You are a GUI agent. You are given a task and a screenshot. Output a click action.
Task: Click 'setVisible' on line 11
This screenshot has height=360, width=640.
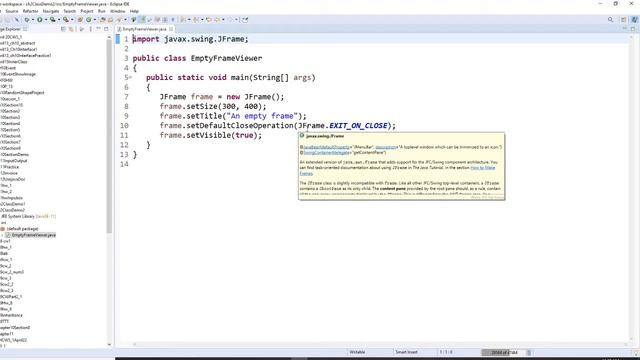point(209,136)
